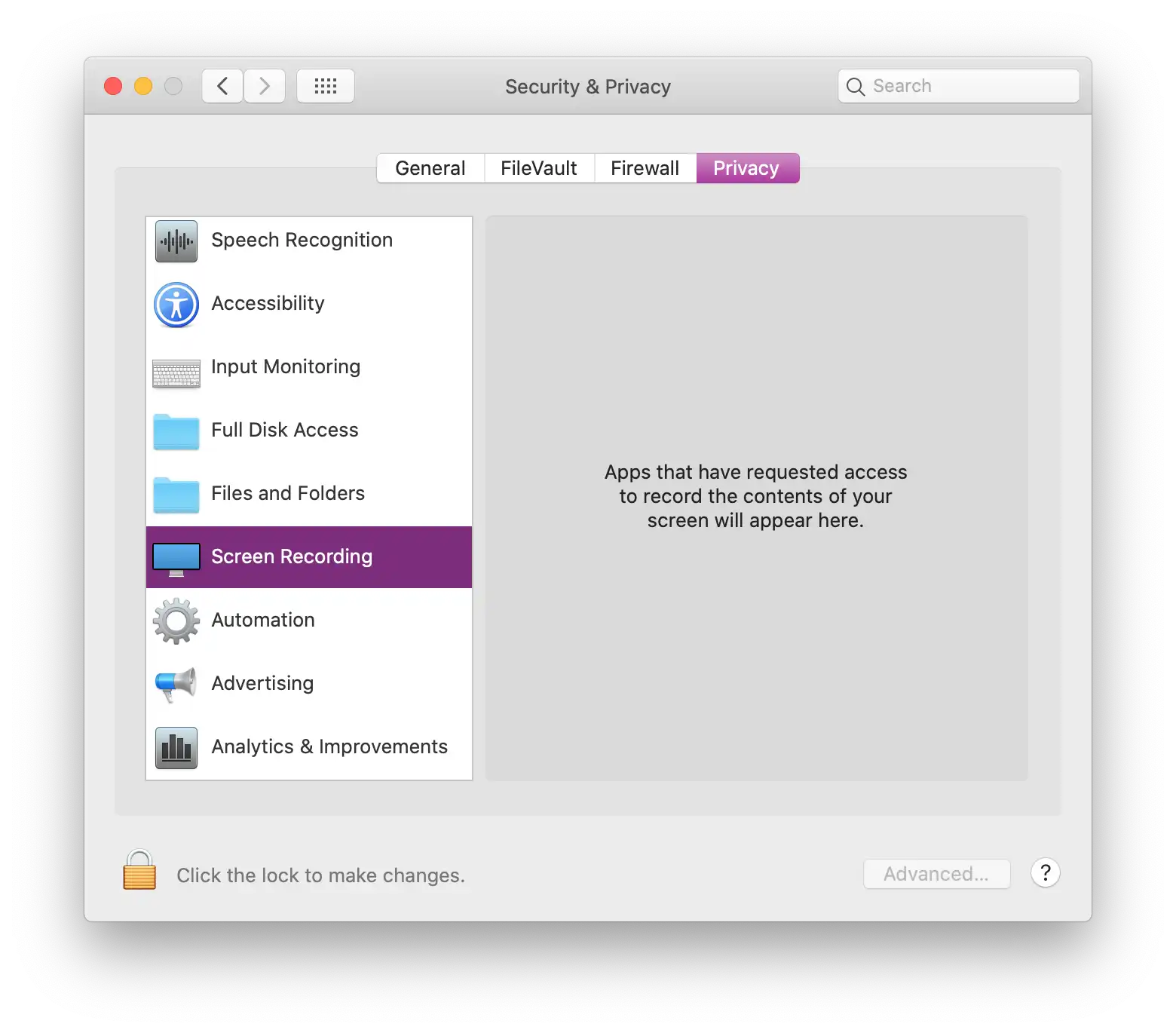Click the Advanced button
The image size is (1176, 1033).
[x=937, y=873]
